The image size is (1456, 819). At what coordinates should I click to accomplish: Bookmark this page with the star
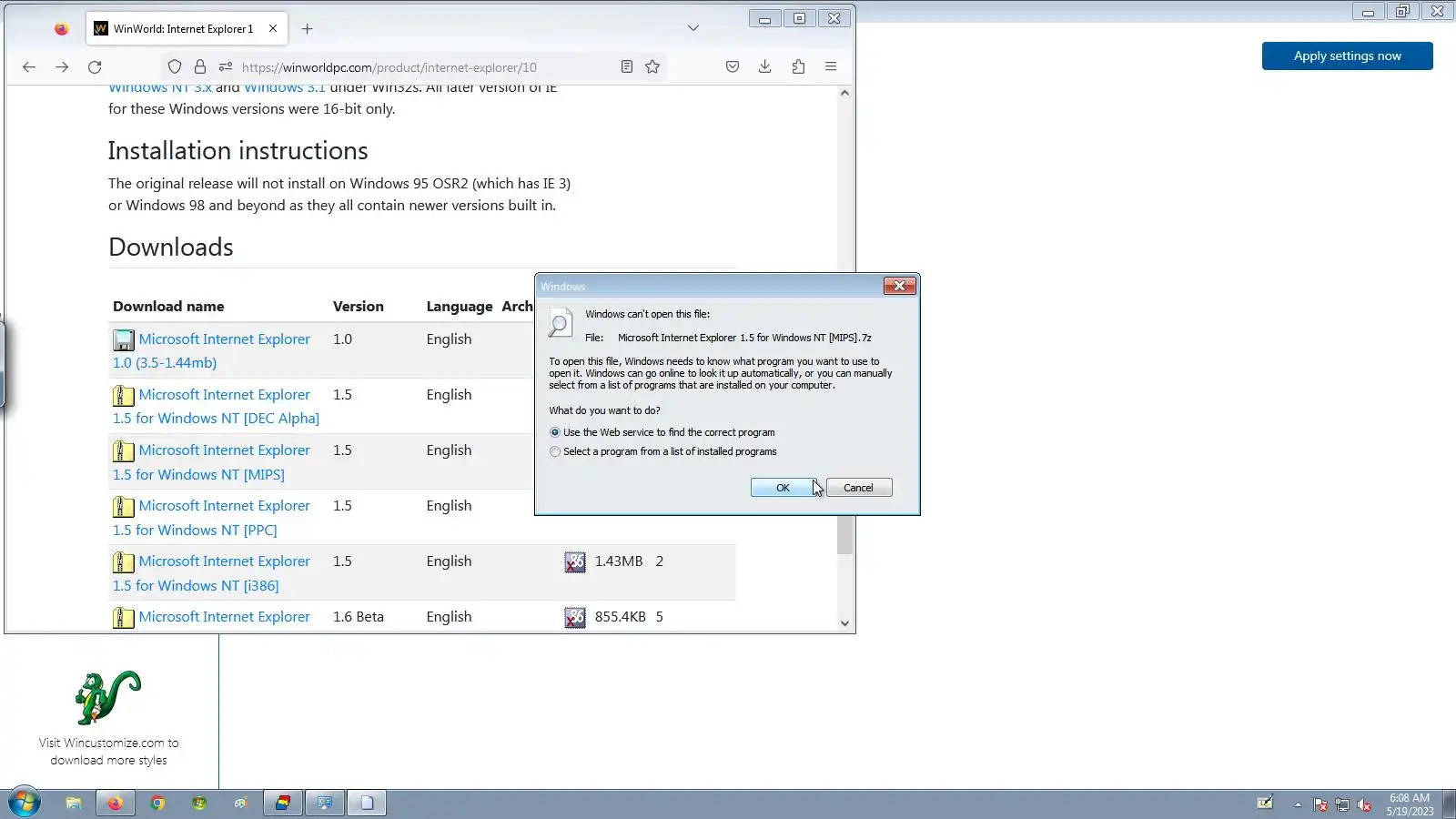coord(652,66)
